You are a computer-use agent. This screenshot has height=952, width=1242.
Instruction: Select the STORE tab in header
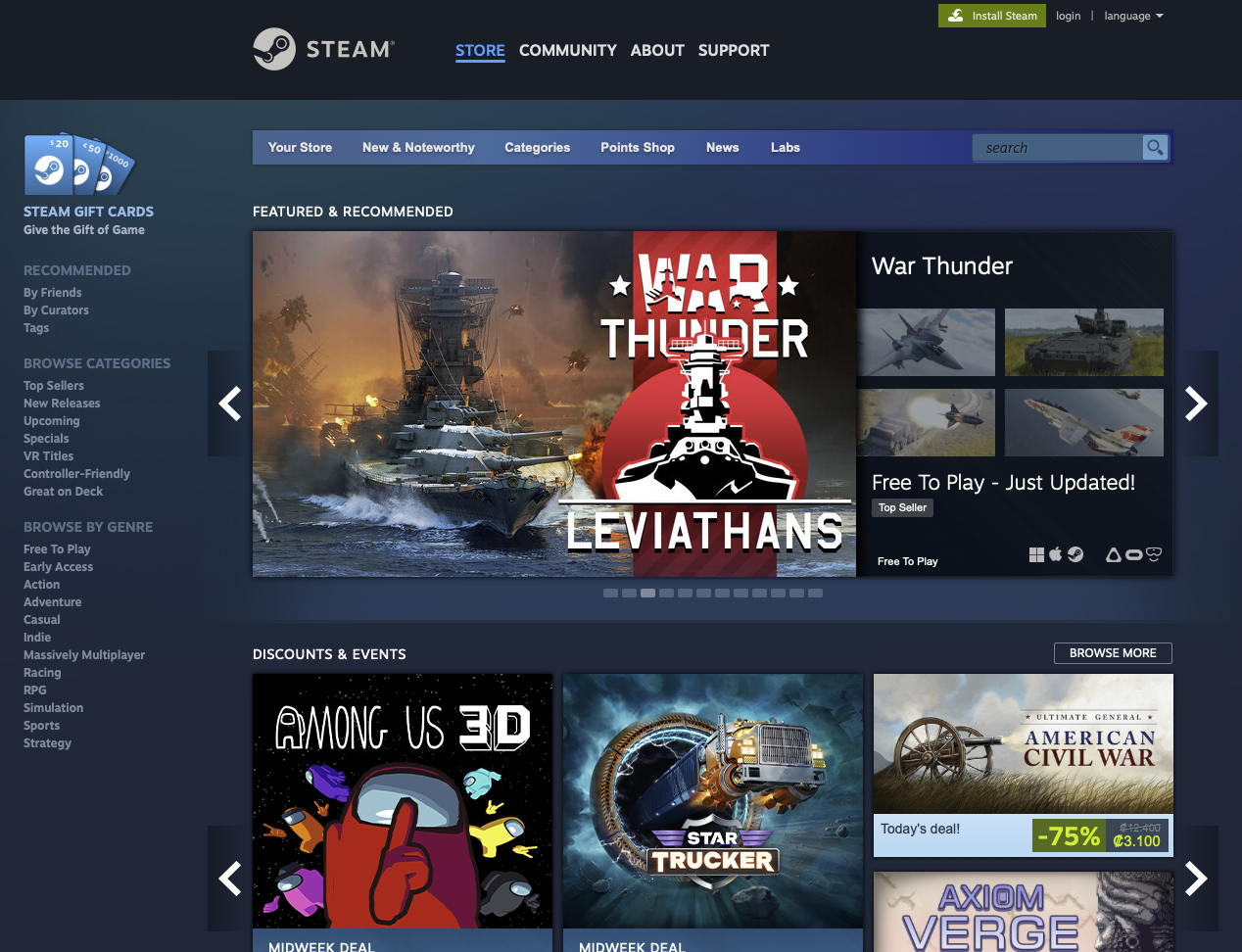point(480,50)
